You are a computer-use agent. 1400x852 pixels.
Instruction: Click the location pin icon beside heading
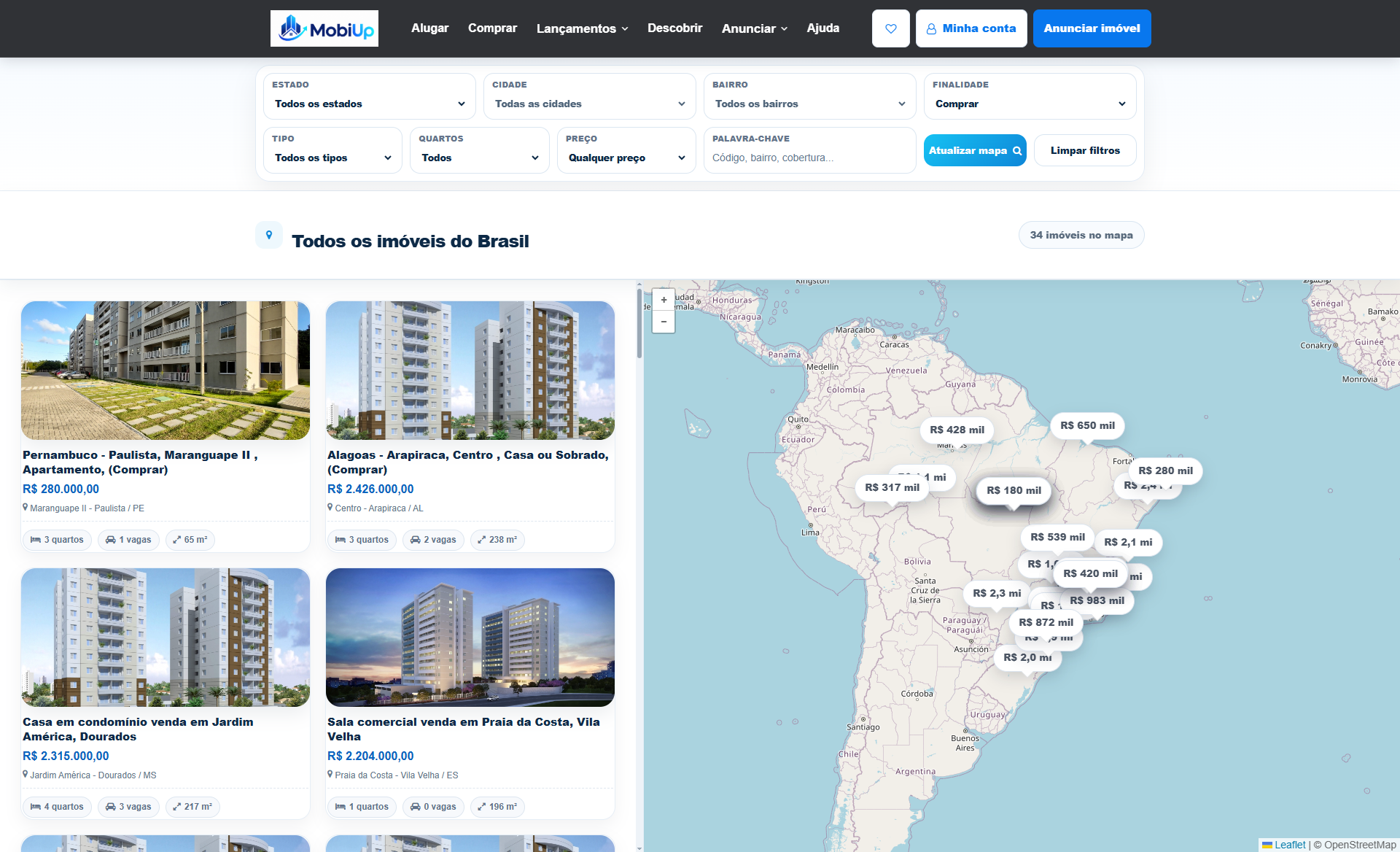point(269,235)
